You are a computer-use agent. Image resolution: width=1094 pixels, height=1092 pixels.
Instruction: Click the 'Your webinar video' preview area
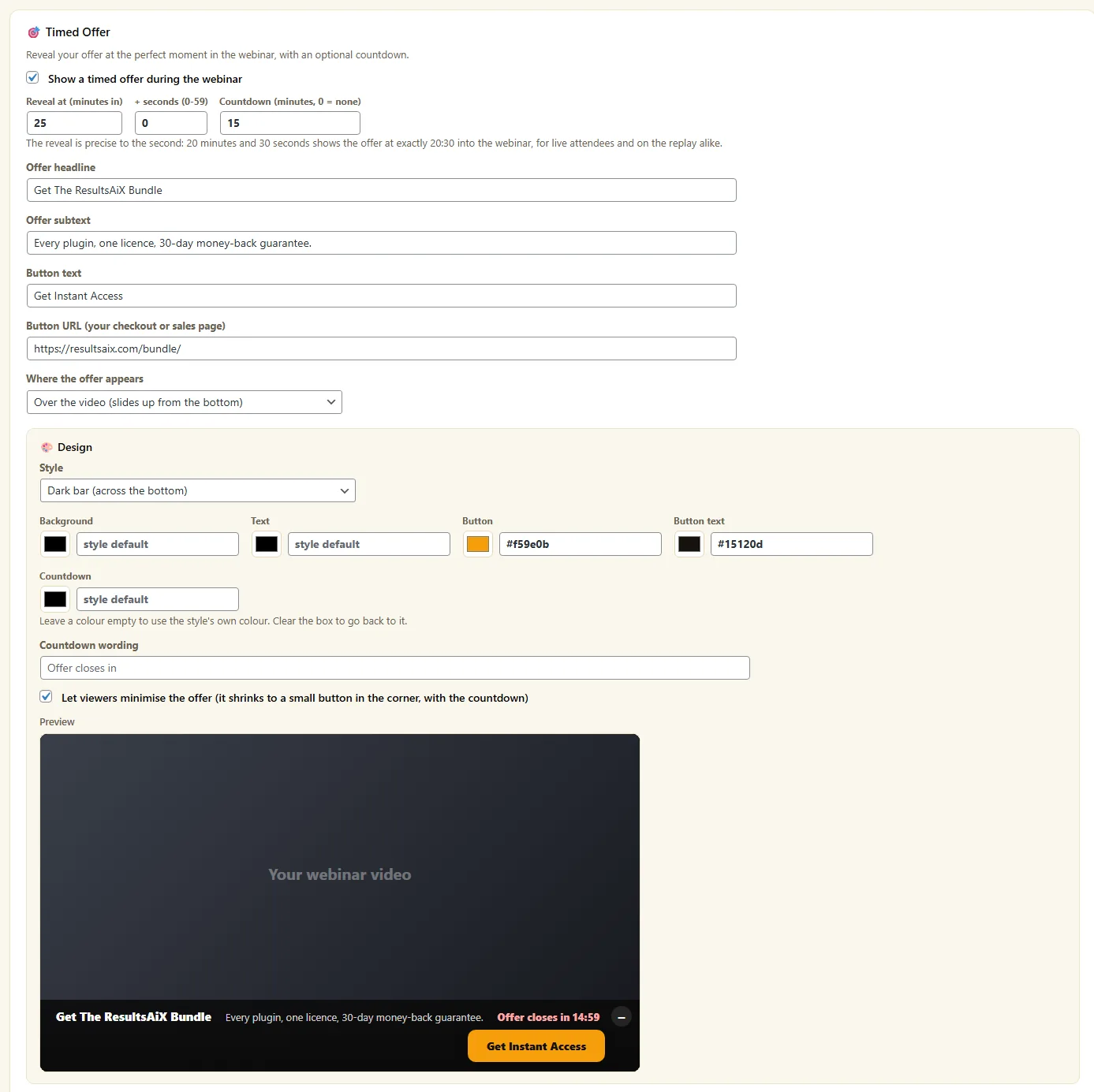(x=340, y=874)
